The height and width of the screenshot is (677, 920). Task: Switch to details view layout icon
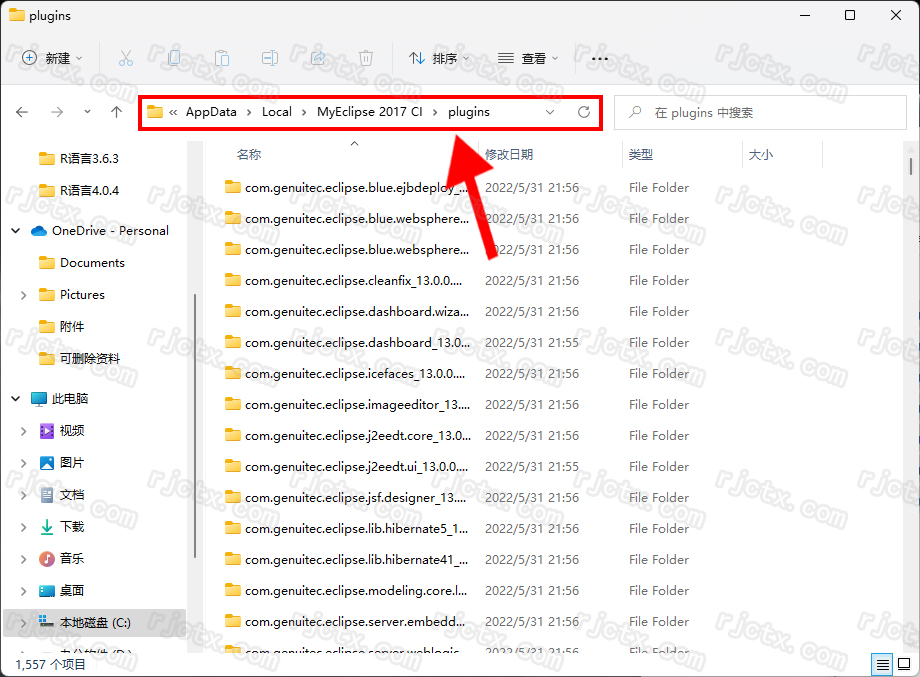click(x=882, y=664)
